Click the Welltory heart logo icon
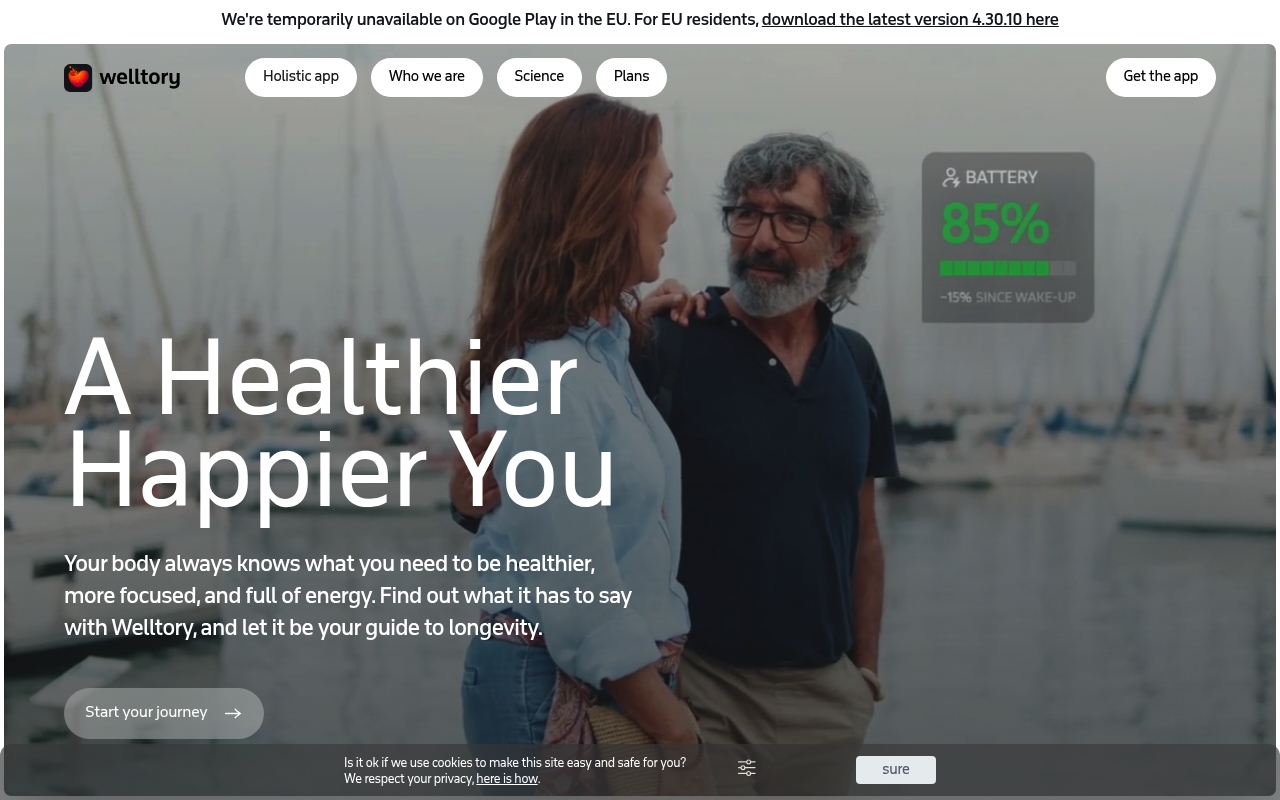 coord(78,78)
